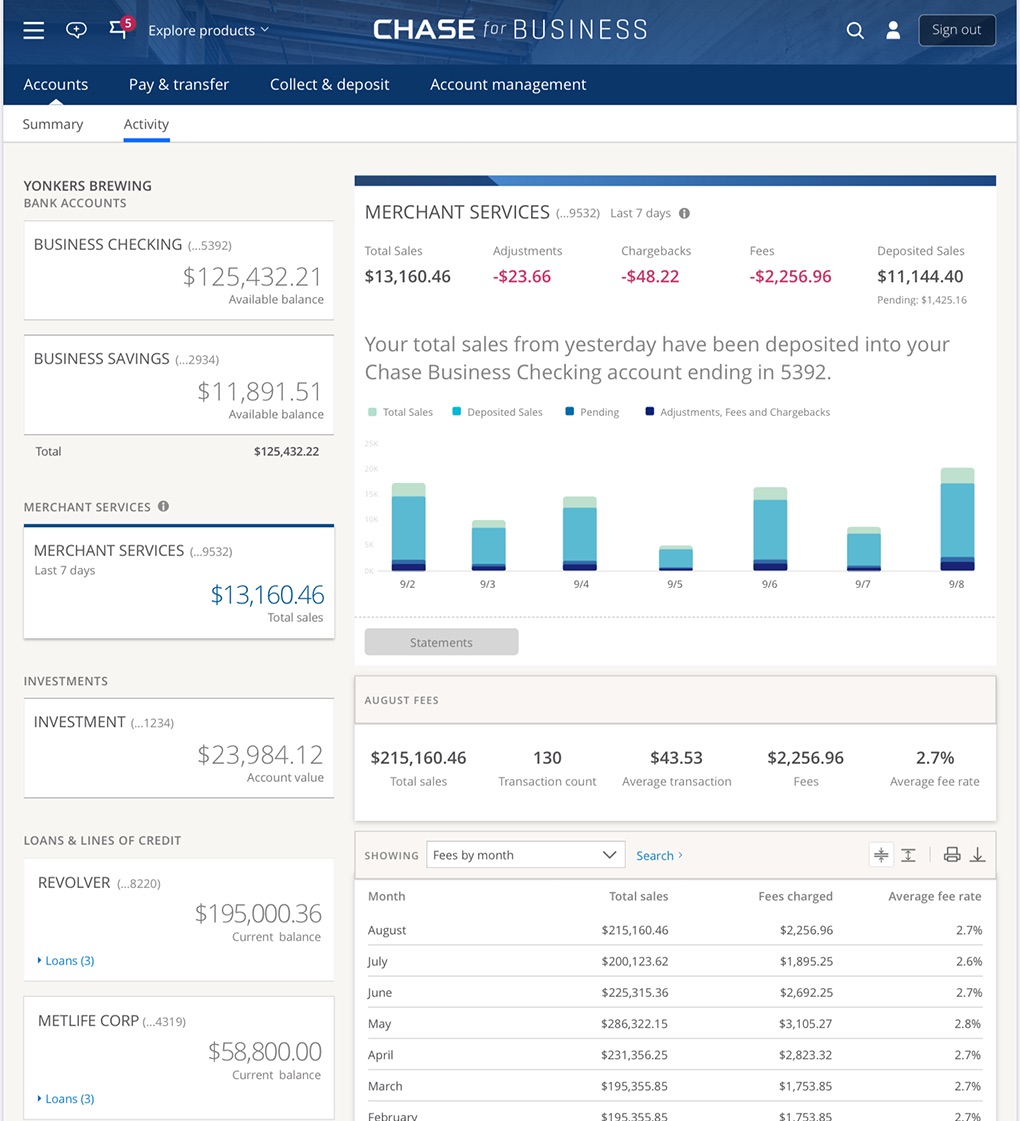Click the Chase for Business logo
This screenshot has width=1020, height=1121.
510,29
